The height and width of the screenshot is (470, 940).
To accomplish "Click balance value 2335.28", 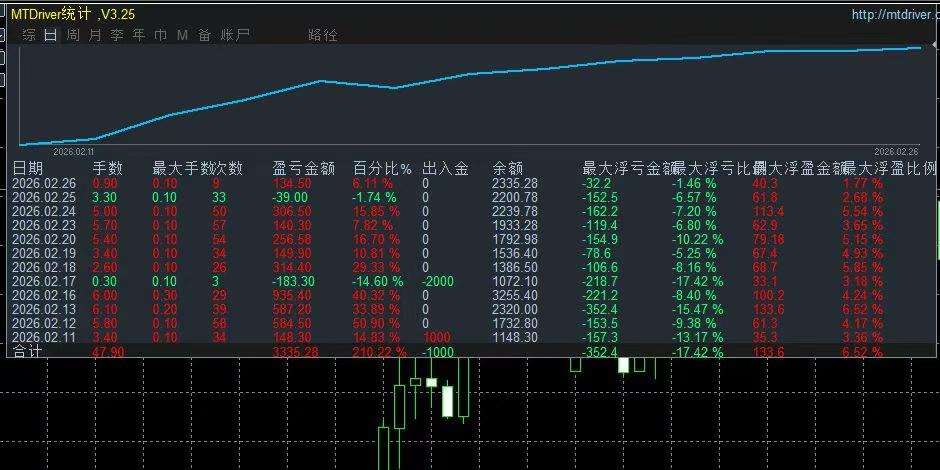I will (x=515, y=183).
